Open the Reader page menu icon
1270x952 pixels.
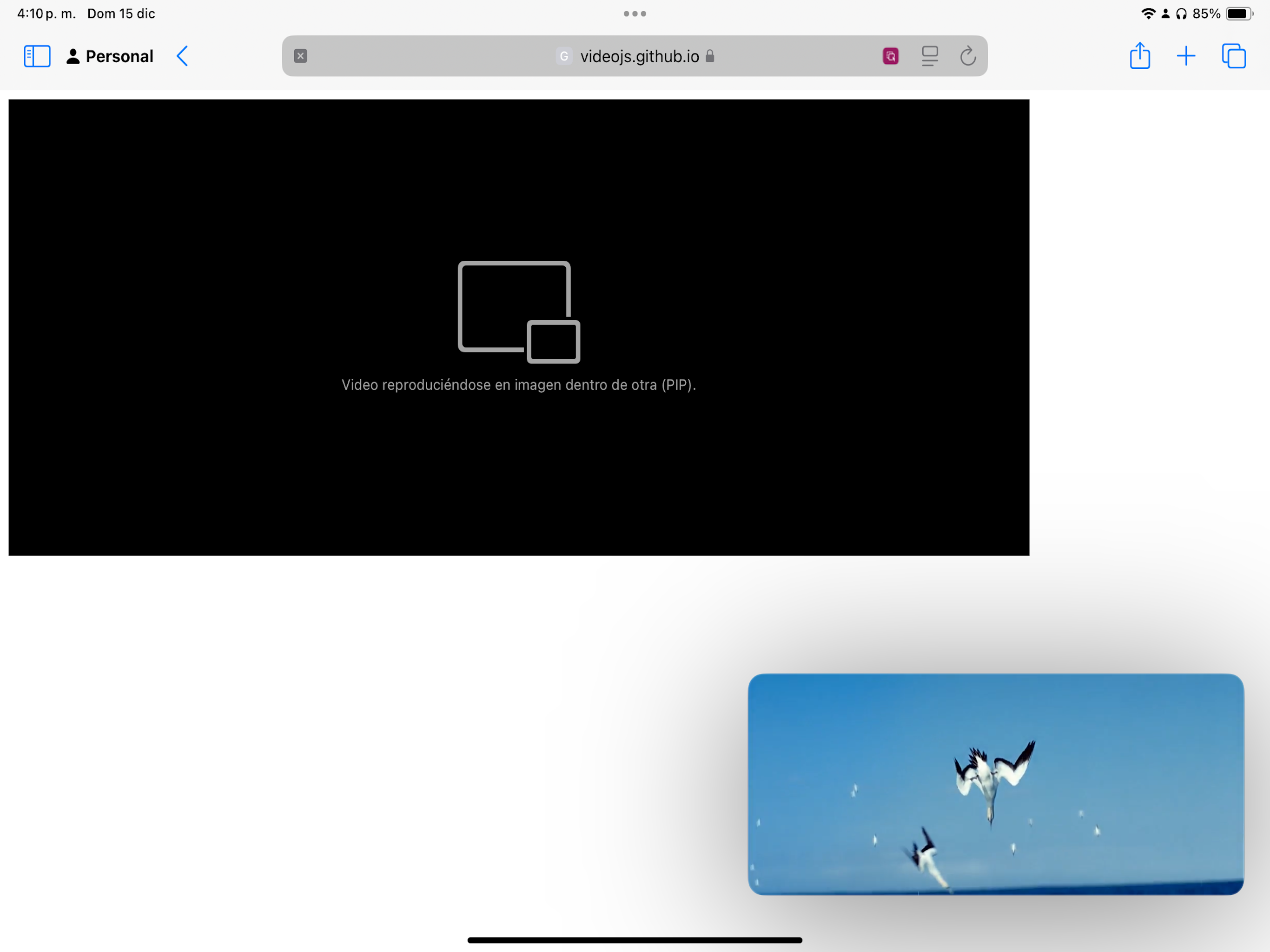click(930, 56)
